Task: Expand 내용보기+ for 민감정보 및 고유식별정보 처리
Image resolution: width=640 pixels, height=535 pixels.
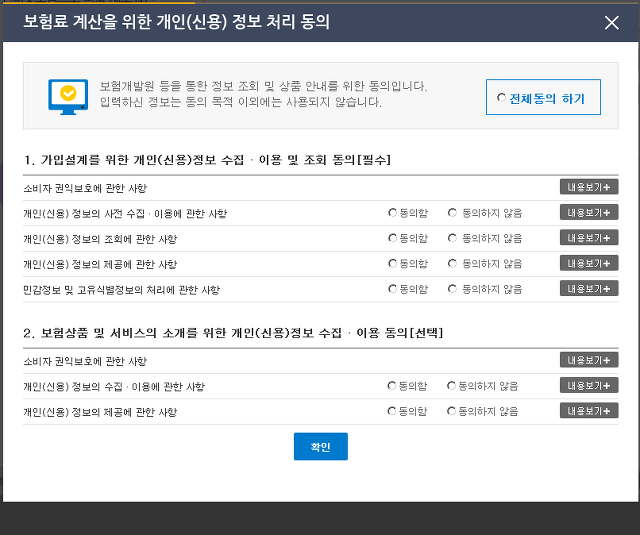Action: click(589, 289)
